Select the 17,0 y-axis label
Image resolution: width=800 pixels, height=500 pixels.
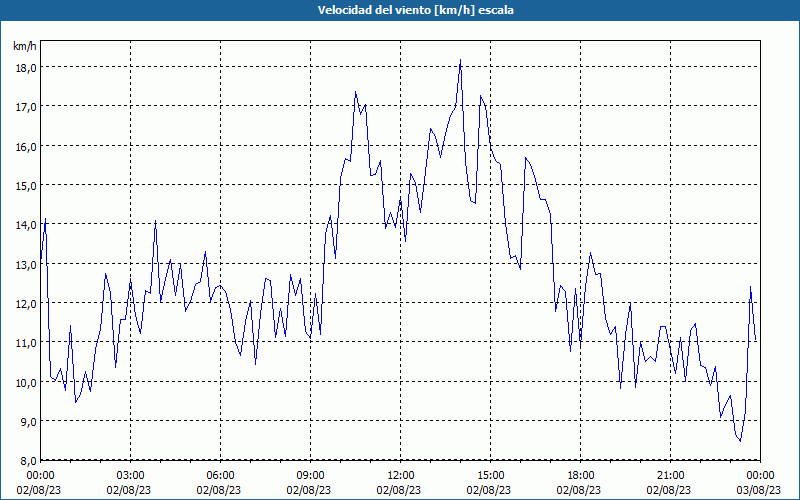point(26,108)
